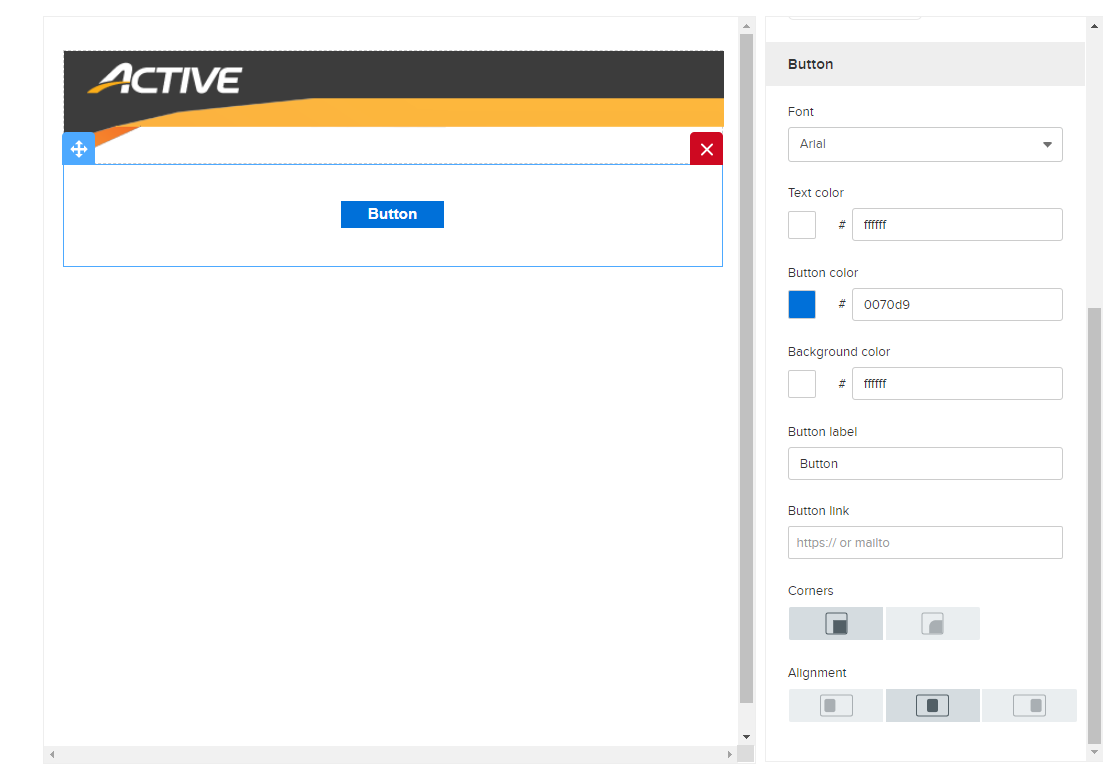Edit the Button color hex field 0070d9
1120x770 pixels.
tap(957, 305)
